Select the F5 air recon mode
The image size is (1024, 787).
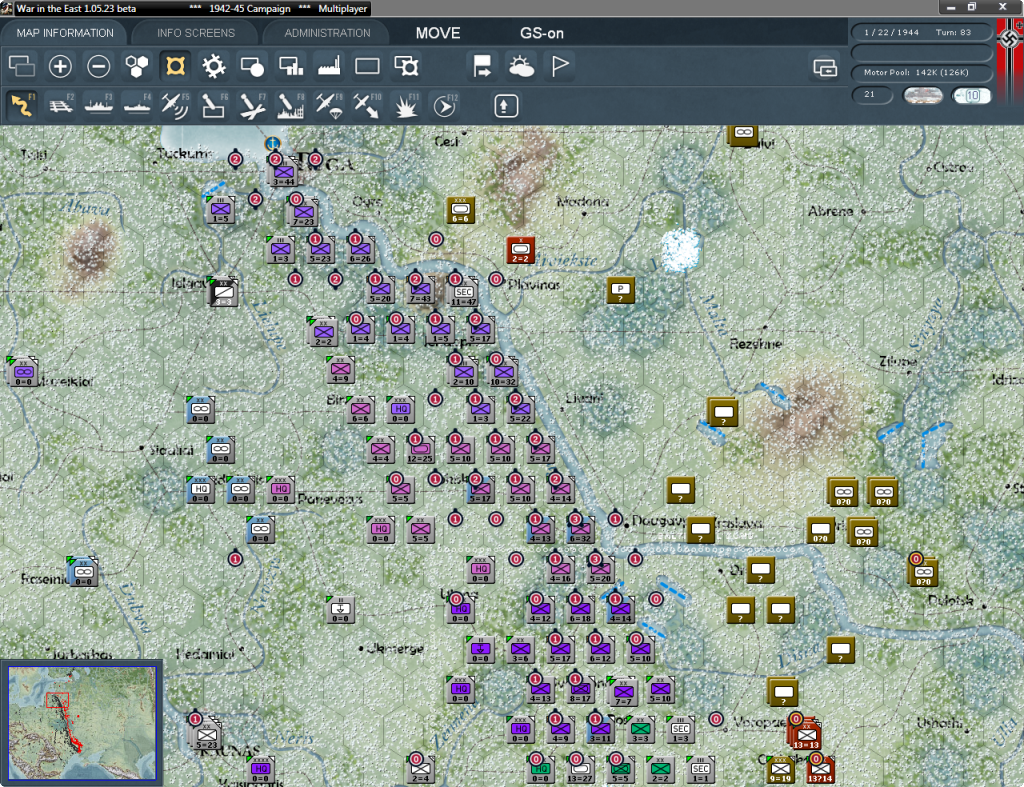pos(175,106)
